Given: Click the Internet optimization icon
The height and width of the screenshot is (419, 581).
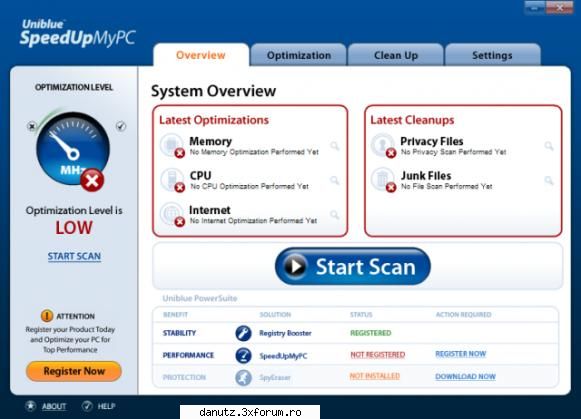Looking at the screenshot, I should click(172, 214).
